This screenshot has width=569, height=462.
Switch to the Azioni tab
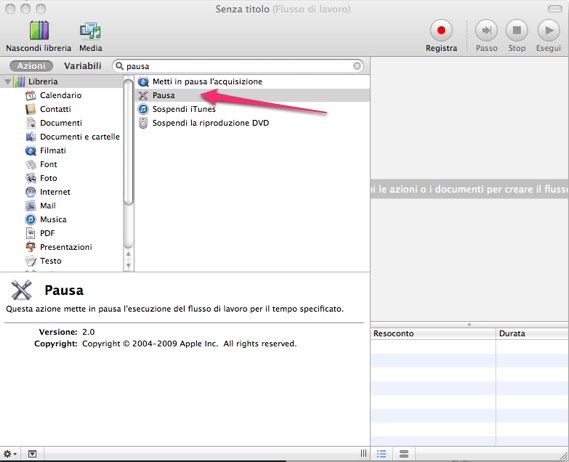pos(31,66)
